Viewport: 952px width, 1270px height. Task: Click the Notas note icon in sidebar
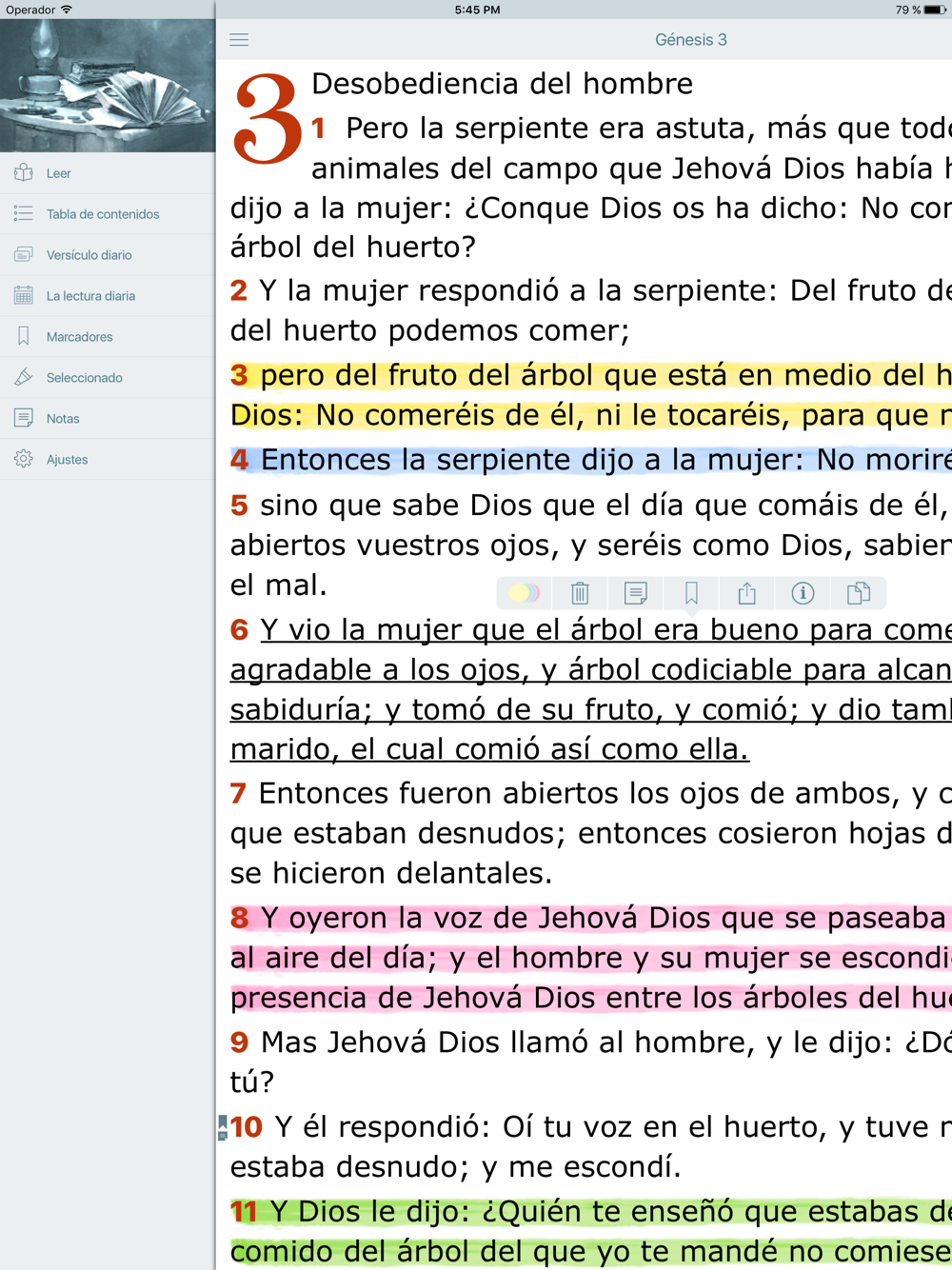point(24,419)
